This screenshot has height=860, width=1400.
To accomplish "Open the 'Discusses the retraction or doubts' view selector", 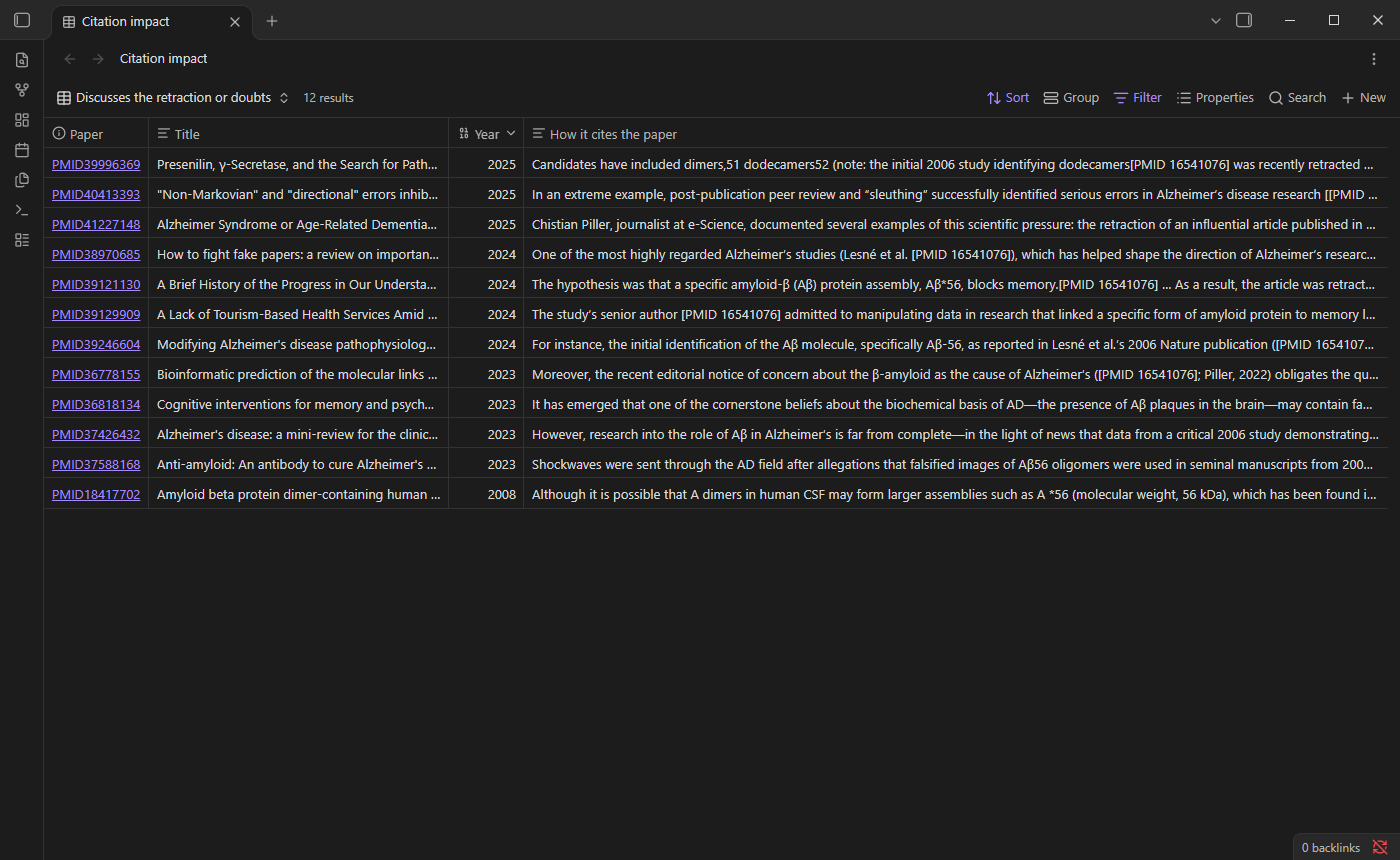I will pyautogui.click(x=173, y=98).
